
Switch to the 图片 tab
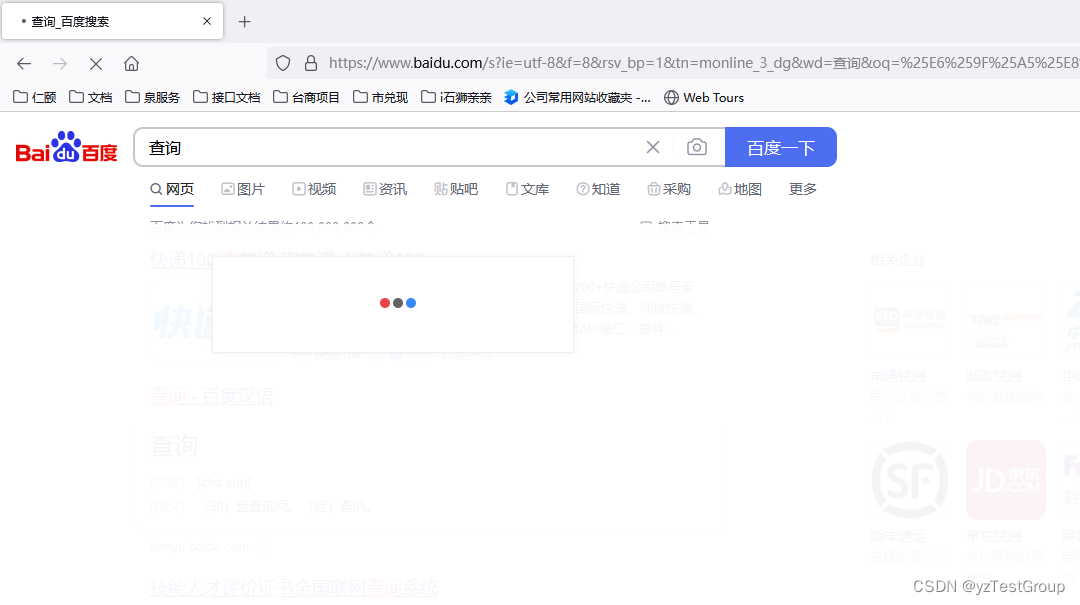pos(243,189)
